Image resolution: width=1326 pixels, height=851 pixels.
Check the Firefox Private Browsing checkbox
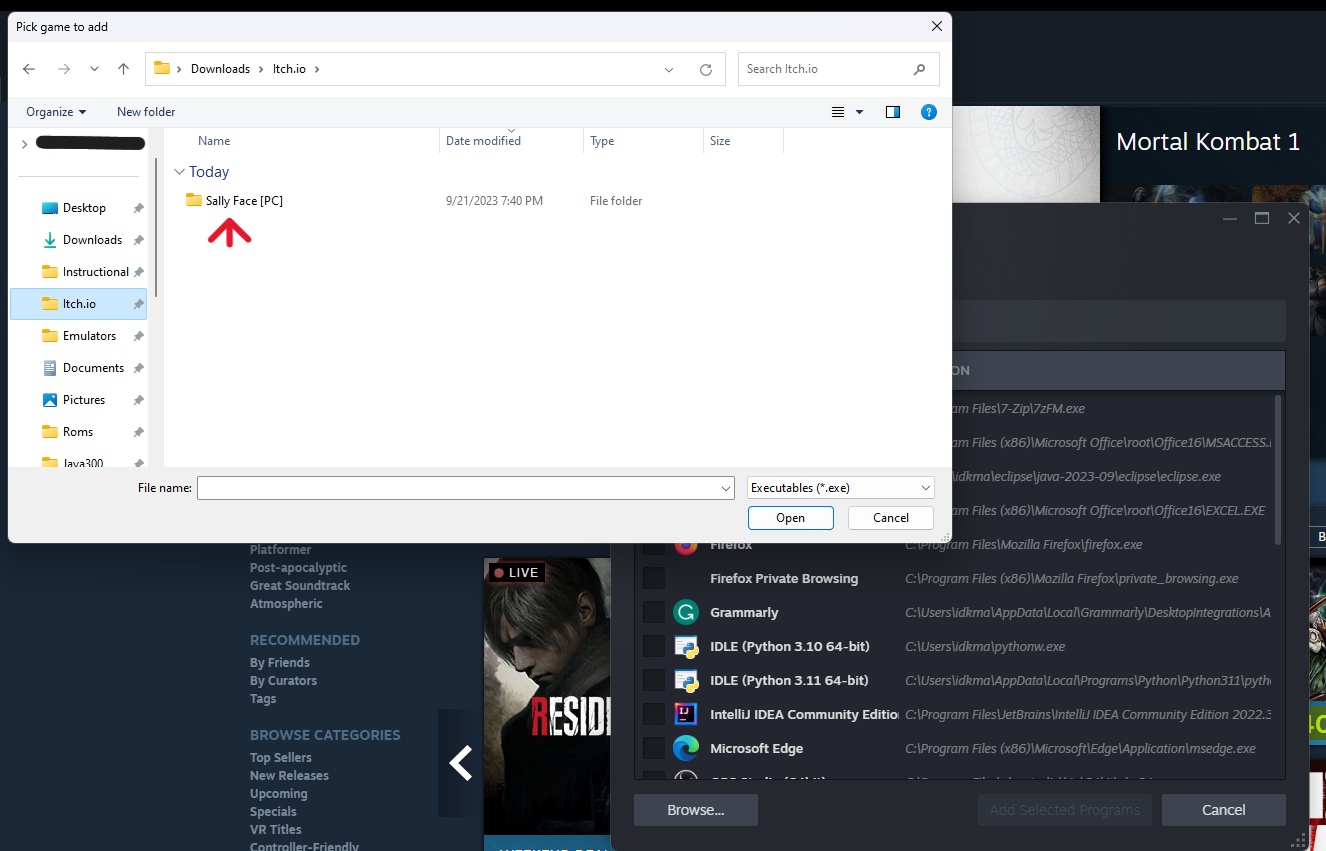point(654,578)
